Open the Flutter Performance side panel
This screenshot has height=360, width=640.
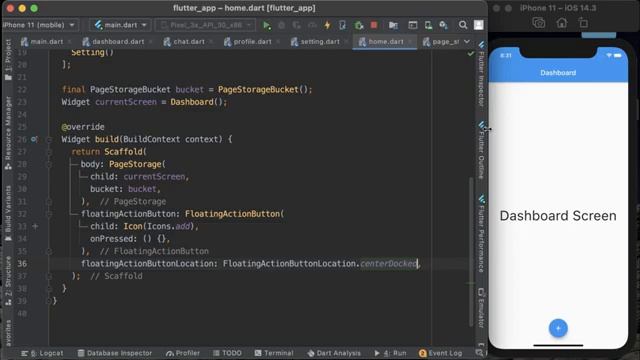pos(482,234)
